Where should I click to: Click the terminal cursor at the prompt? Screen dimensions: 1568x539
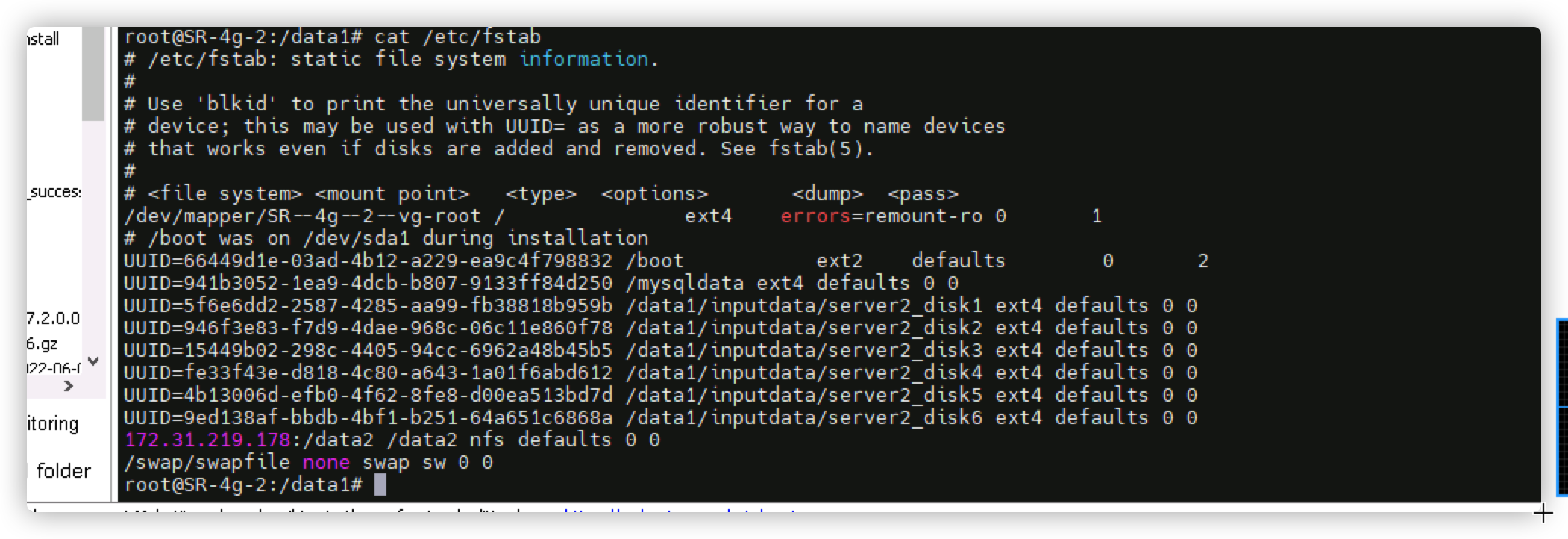380,485
